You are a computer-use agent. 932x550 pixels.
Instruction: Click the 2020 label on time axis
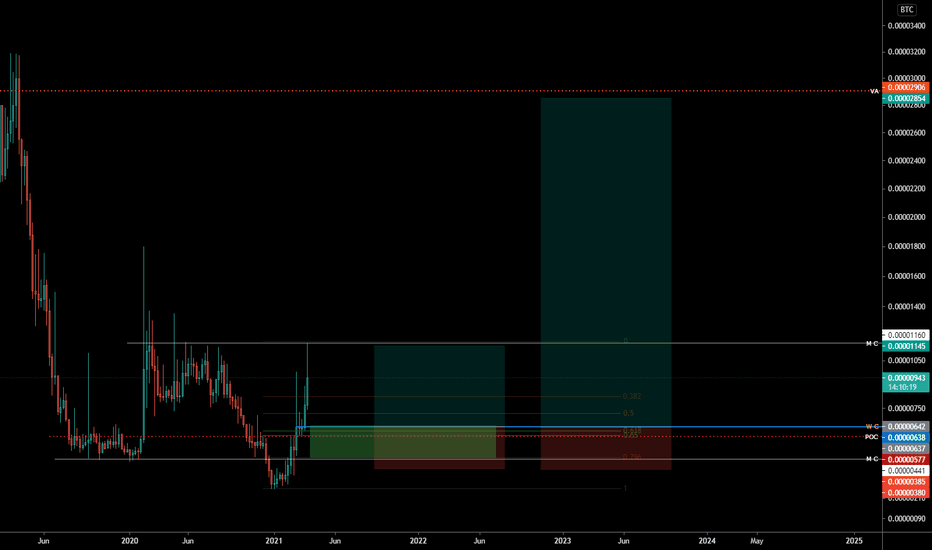(130, 541)
